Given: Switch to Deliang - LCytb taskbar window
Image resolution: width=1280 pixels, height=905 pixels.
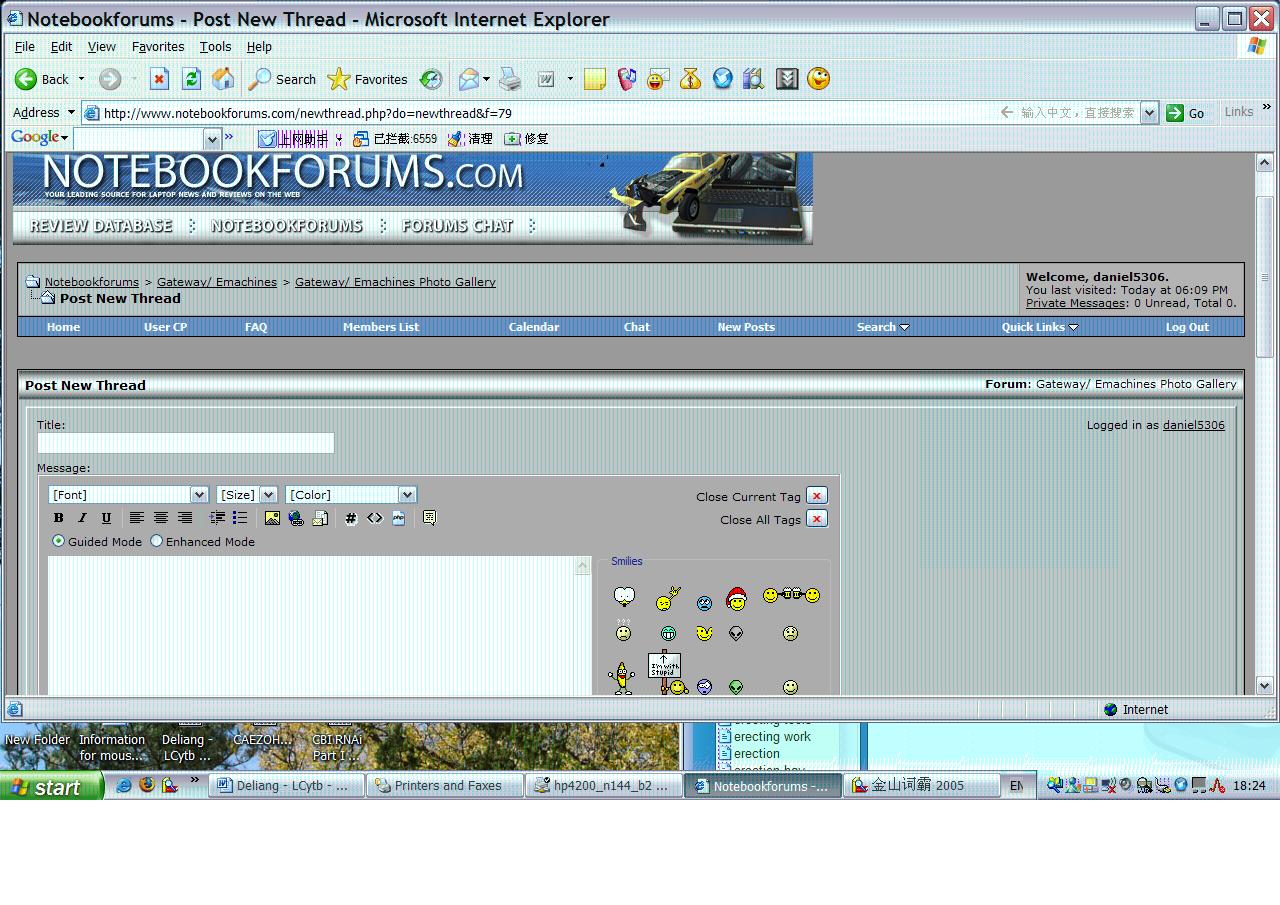Looking at the screenshot, I should point(287,786).
